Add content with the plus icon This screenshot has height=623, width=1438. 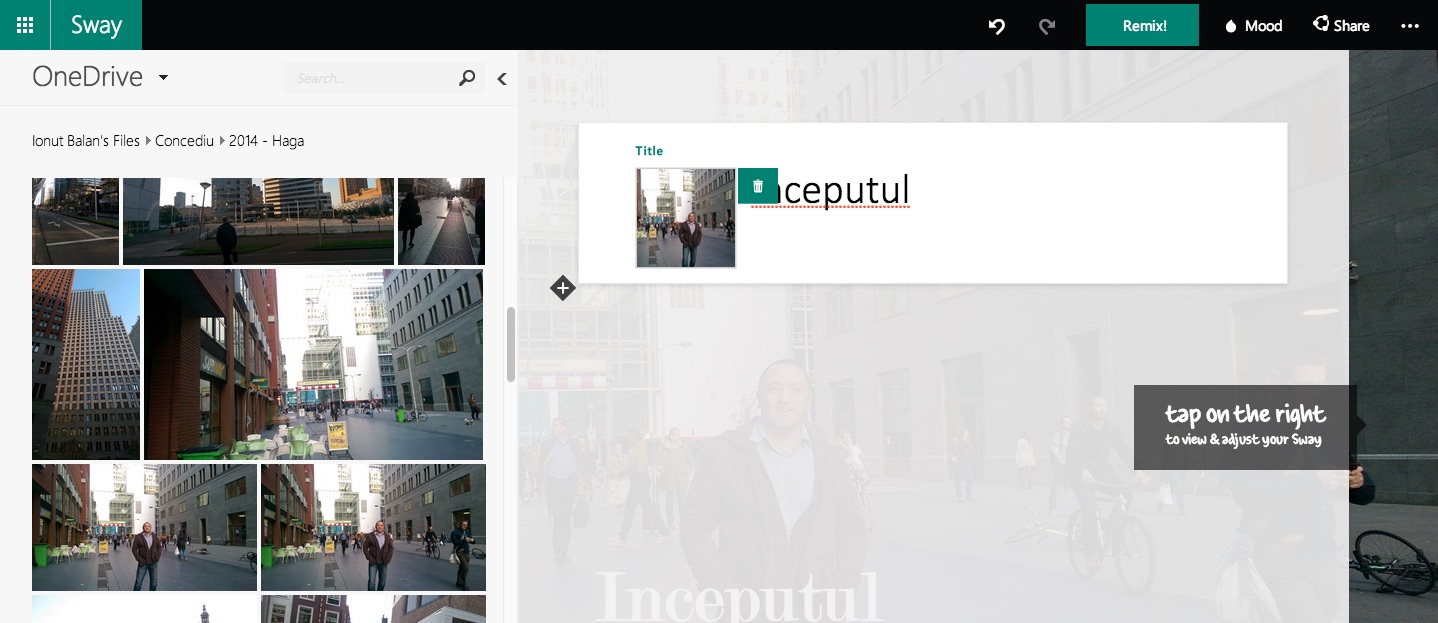pos(563,289)
